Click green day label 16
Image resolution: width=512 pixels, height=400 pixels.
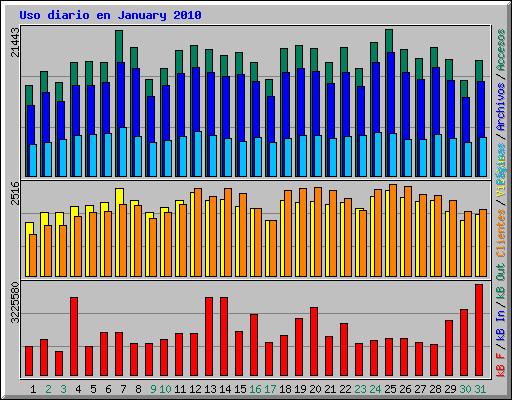[255, 389]
